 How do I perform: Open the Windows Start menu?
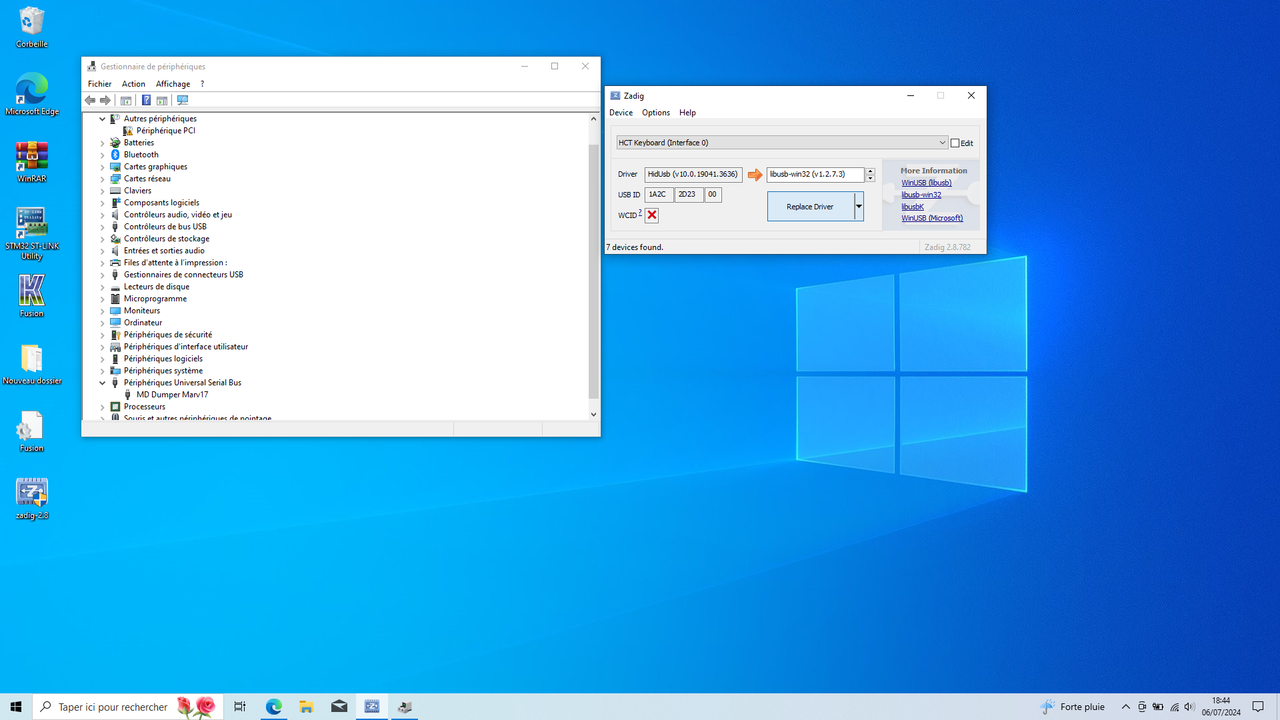click(x=16, y=707)
